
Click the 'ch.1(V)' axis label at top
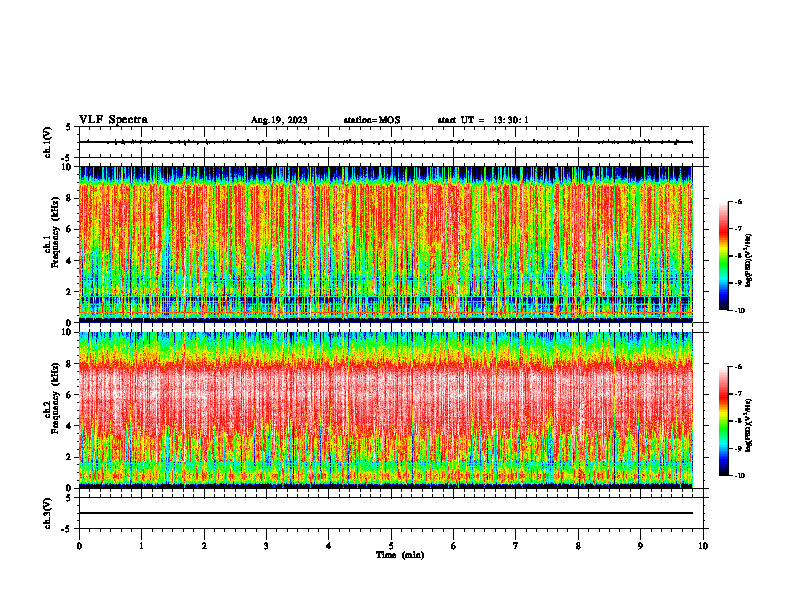47,142
